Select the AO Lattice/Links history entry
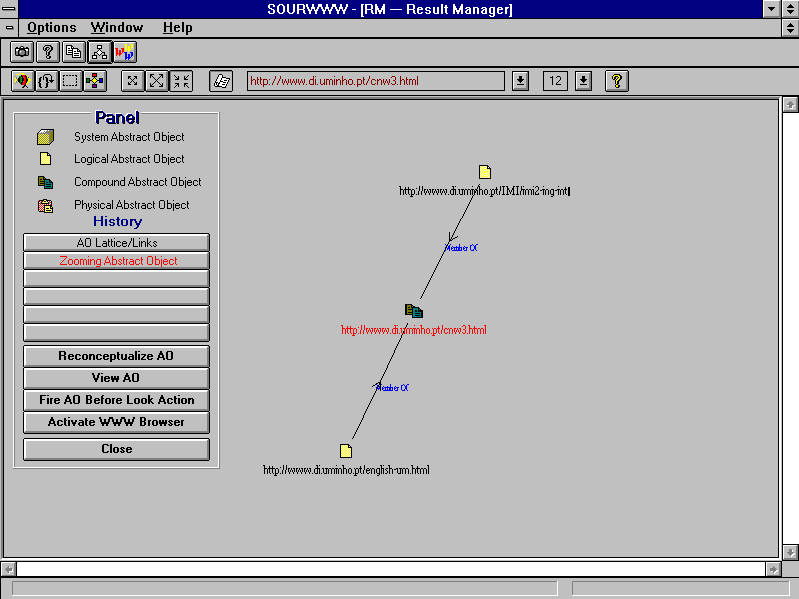The height and width of the screenshot is (599, 799). click(x=116, y=243)
